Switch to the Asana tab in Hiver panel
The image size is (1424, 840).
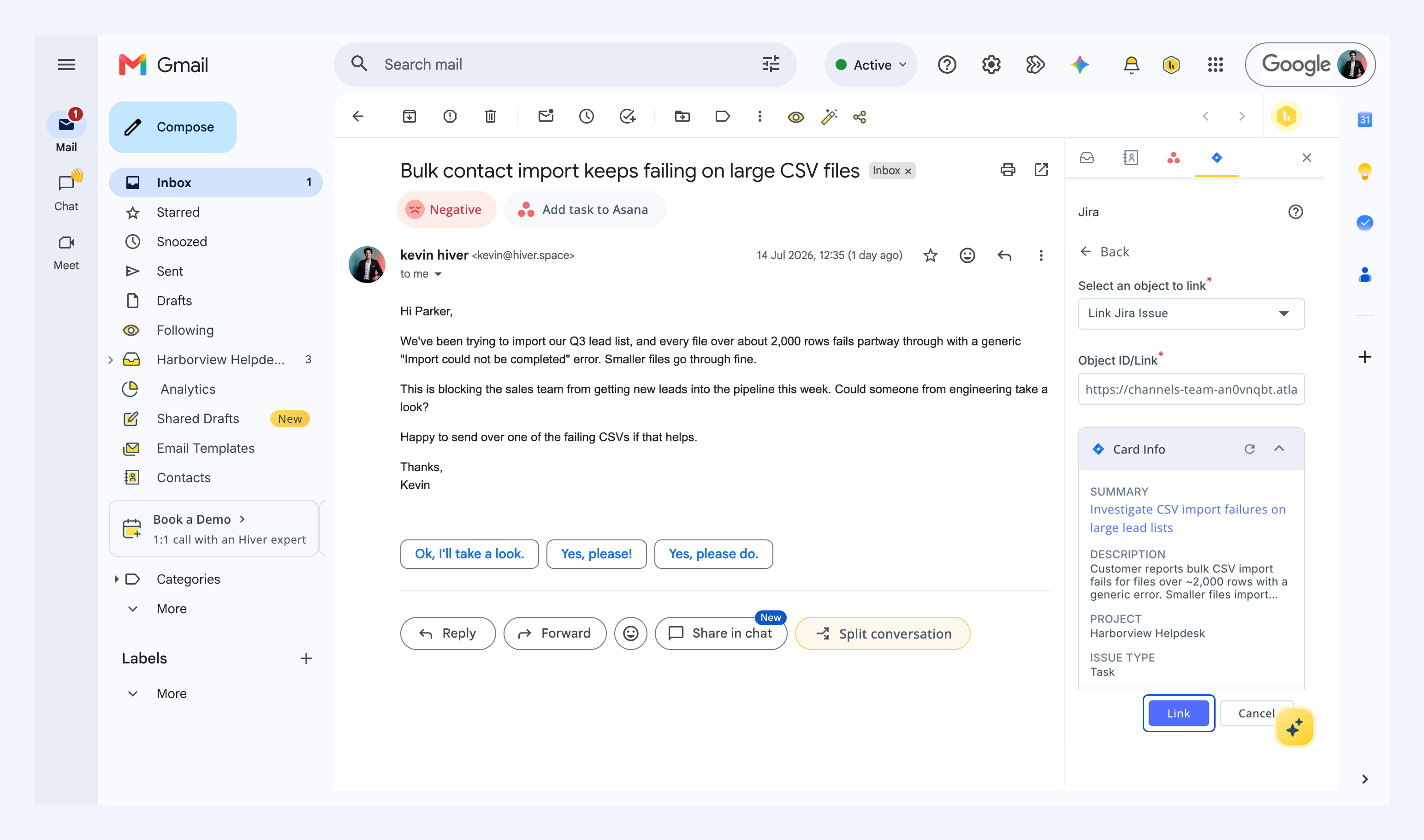click(x=1174, y=157)
